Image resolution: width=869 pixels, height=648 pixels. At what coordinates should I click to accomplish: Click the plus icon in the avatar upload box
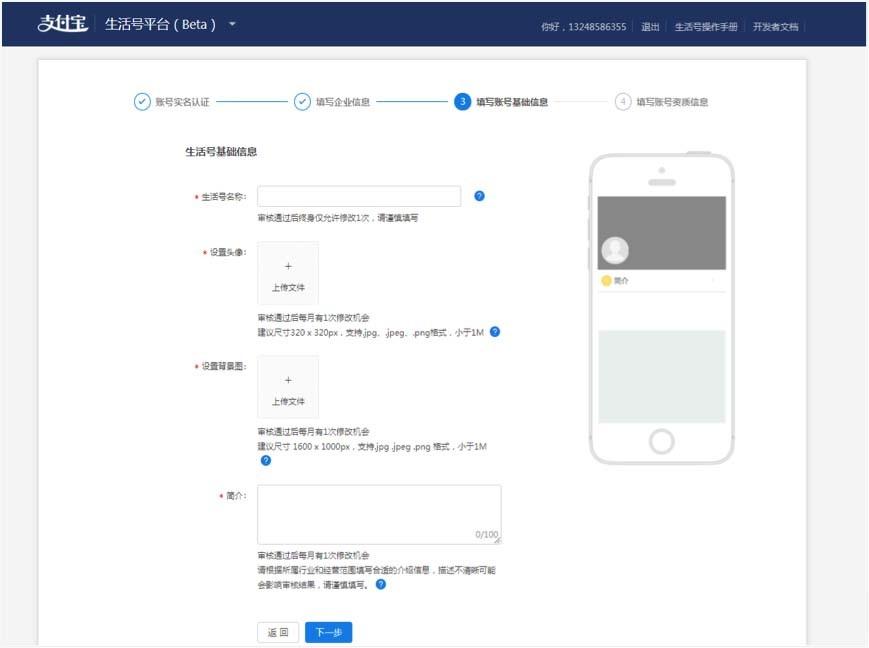pos(289,265)
